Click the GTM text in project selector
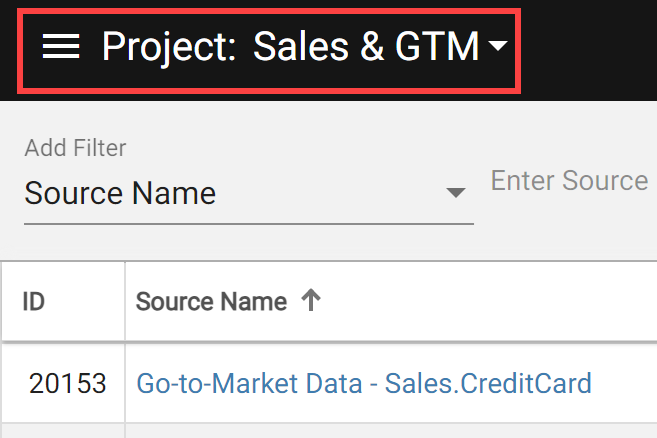Image resolution: width=657 pixels, height=438 pixels. tap(437, 46)
